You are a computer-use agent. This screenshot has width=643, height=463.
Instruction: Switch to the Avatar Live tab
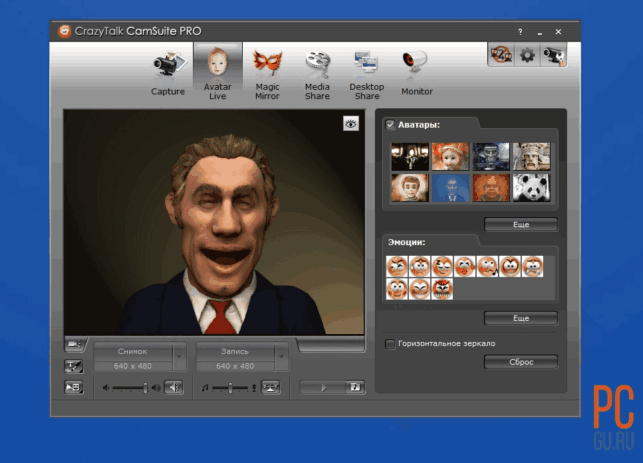[x=218, y=73]
